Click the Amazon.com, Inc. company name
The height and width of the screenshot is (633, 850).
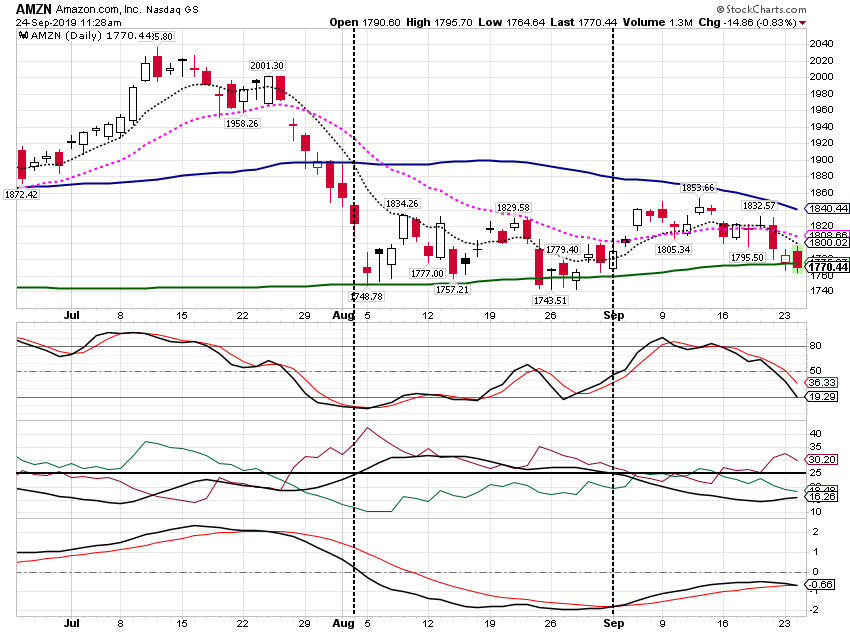98,10
